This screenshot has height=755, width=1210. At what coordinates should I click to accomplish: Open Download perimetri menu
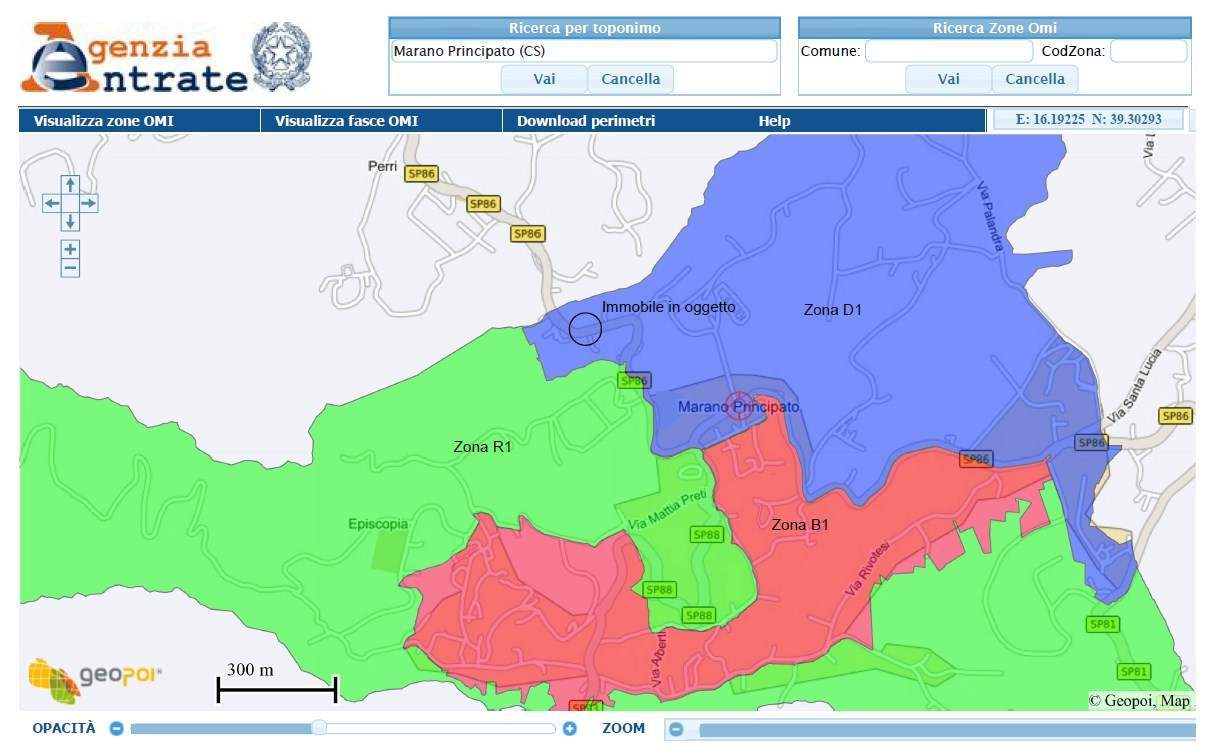(x=586, y=121)
